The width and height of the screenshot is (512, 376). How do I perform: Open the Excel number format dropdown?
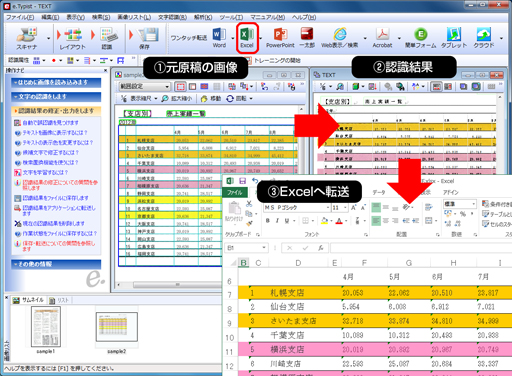[473, 203]
